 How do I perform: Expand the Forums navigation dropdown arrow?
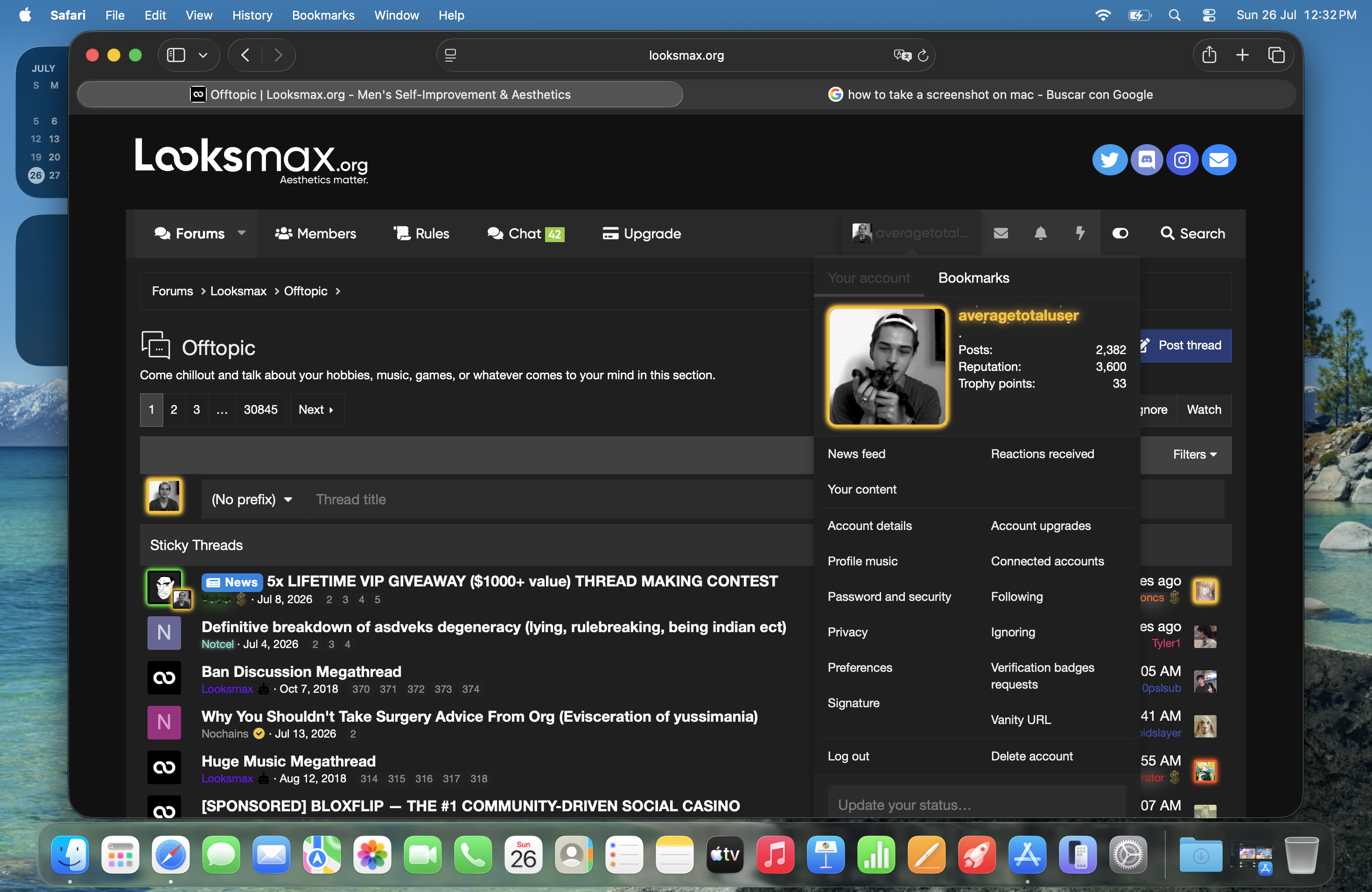coord(242,233)
